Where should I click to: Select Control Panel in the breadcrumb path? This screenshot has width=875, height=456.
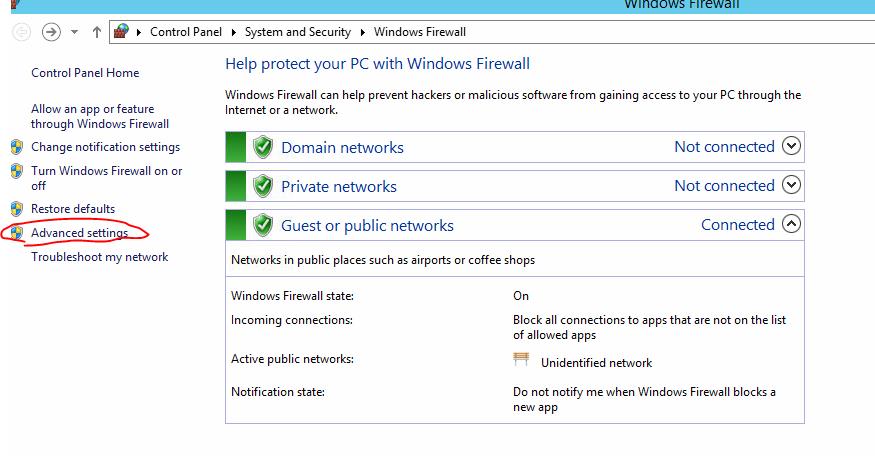(x=186, y=32)
